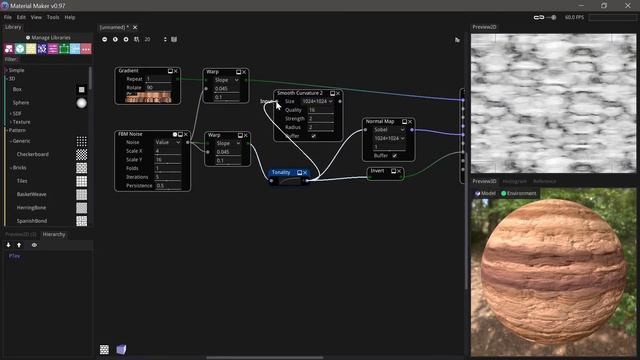Image resolution: width=640 pixels, height=360 pixels.
Task: Select Tiles in the Bricks library group
Action: pyautogui.click(x=22, y=181)
